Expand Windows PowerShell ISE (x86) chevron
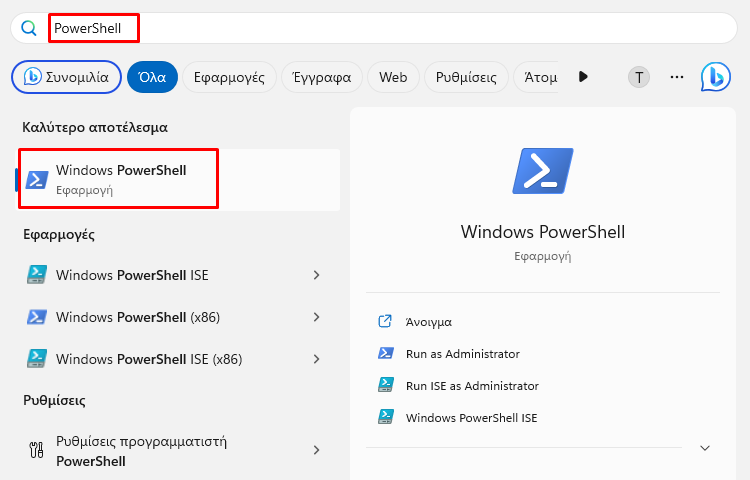This screenshot has width=750, height=480. [x=316, y=359]
